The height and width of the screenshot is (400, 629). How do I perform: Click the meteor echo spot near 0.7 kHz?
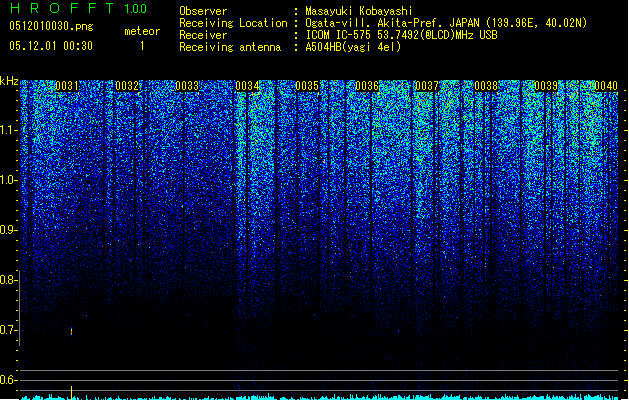[71, 332]
